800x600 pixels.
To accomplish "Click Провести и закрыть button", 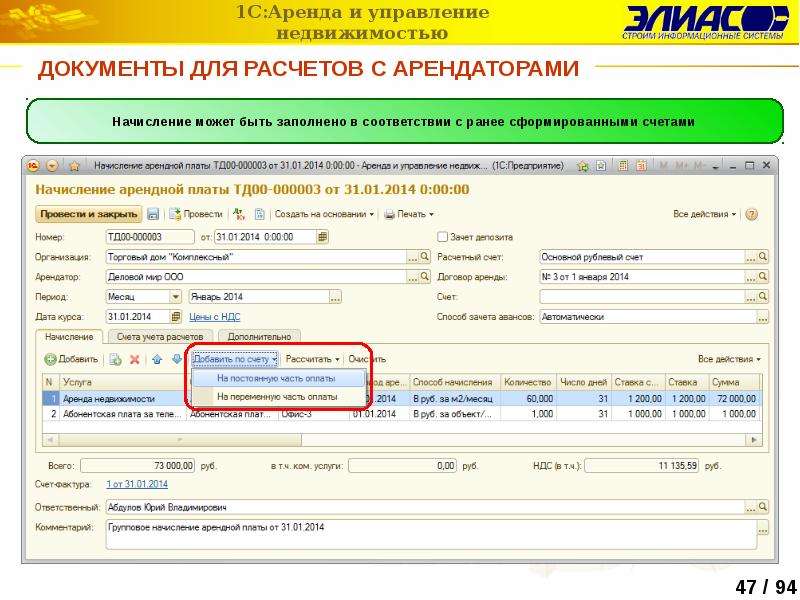I will pyautogui.click(x=89, y=214).
